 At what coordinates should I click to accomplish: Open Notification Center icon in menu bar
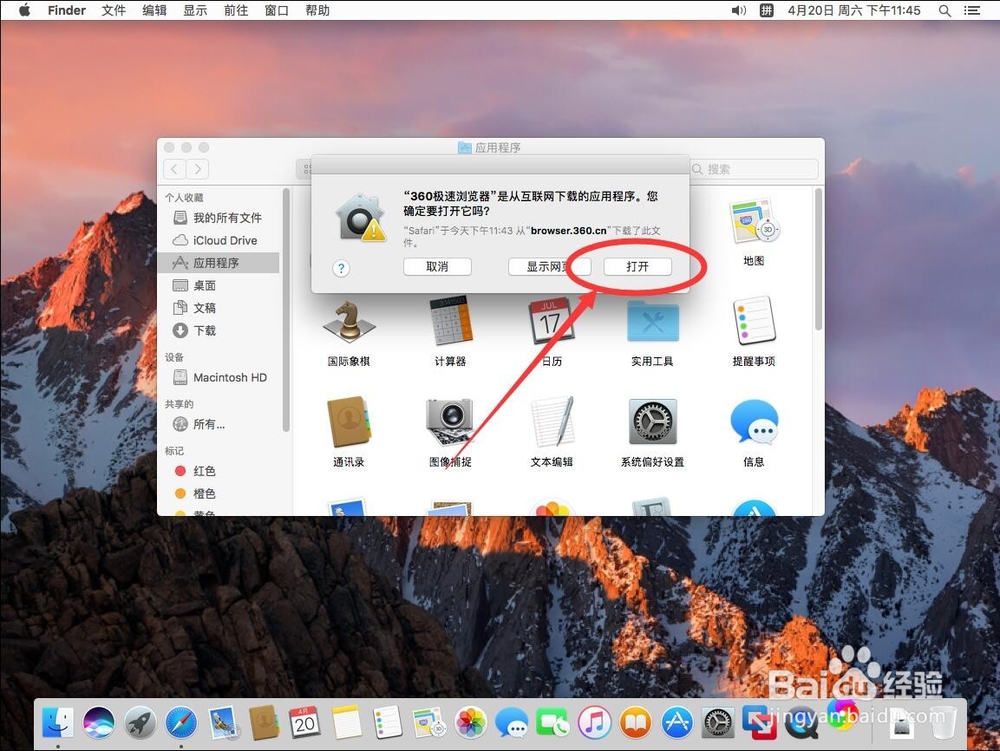[972, 10]
